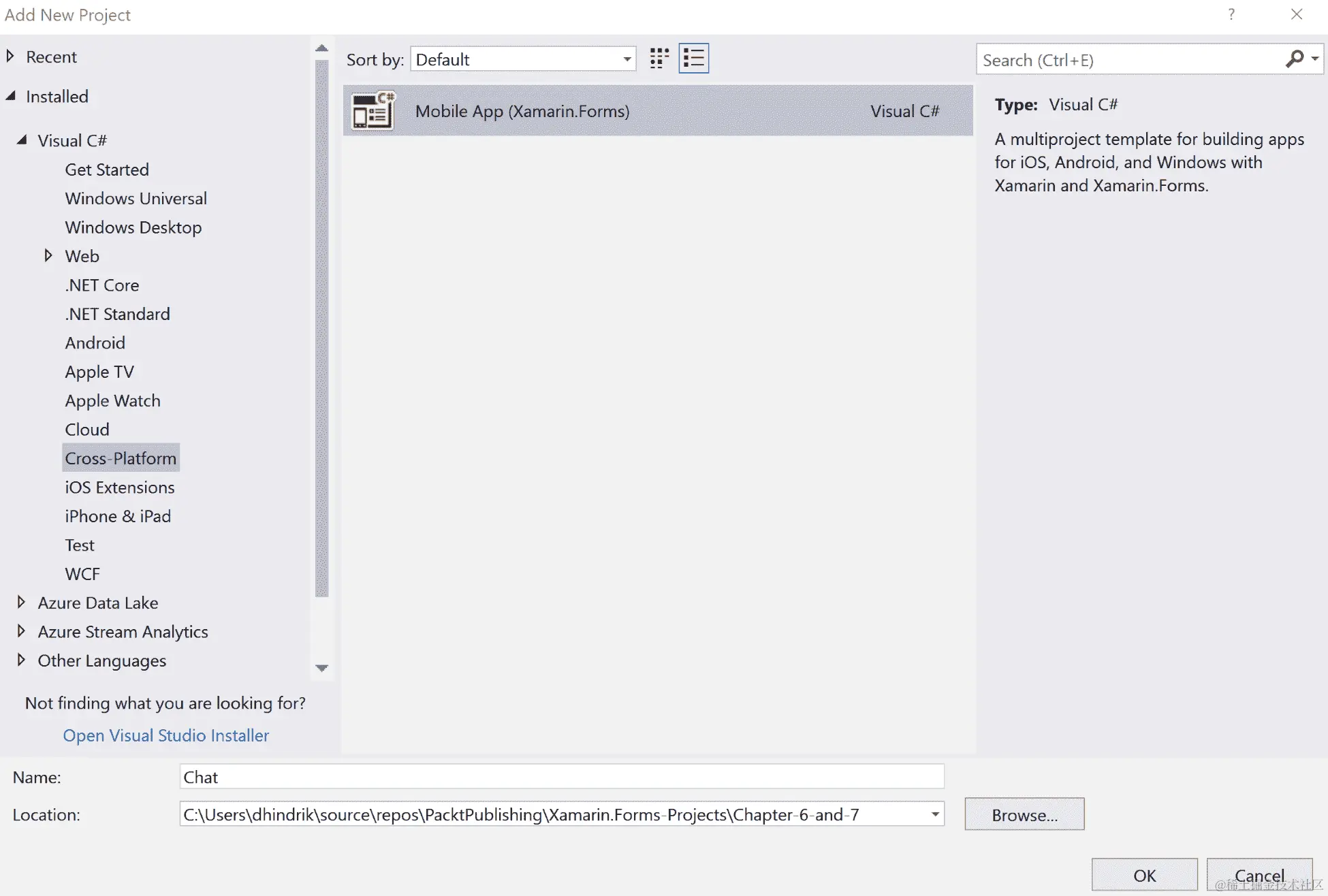The height and width of the screenshot is (896, 1328).
Task: Expand the Other Languages node
Action: tap(21, 660)
